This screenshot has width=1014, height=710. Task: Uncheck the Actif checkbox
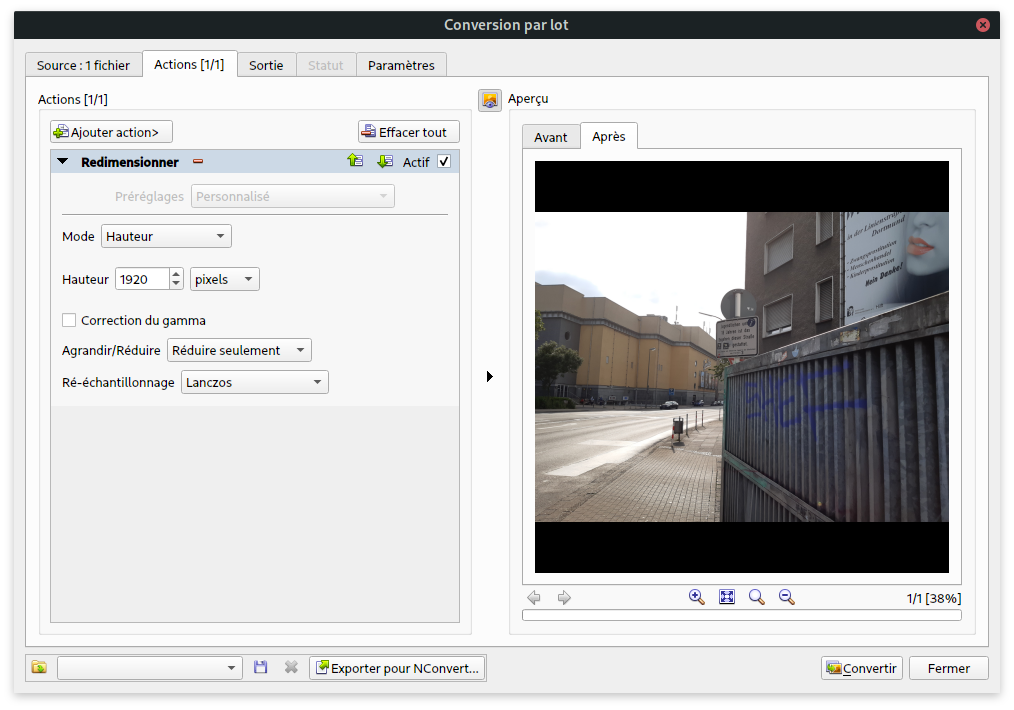coord(444,162)
